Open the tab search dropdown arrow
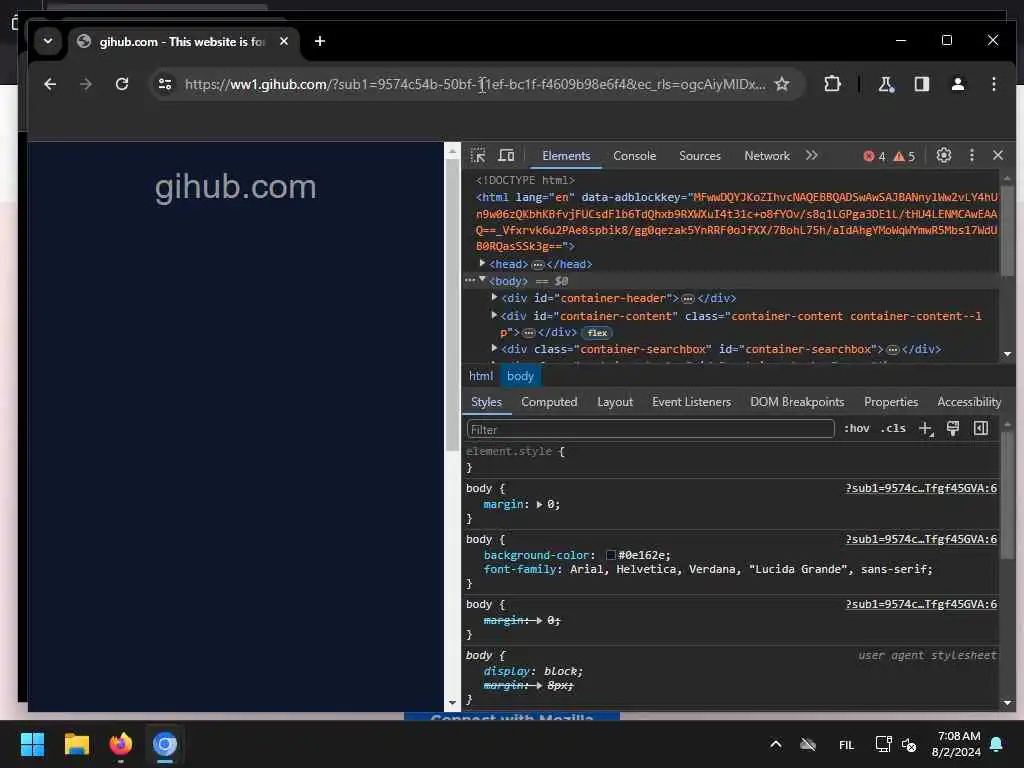This screenshot has width=1024, height=768. coord(48,41)
